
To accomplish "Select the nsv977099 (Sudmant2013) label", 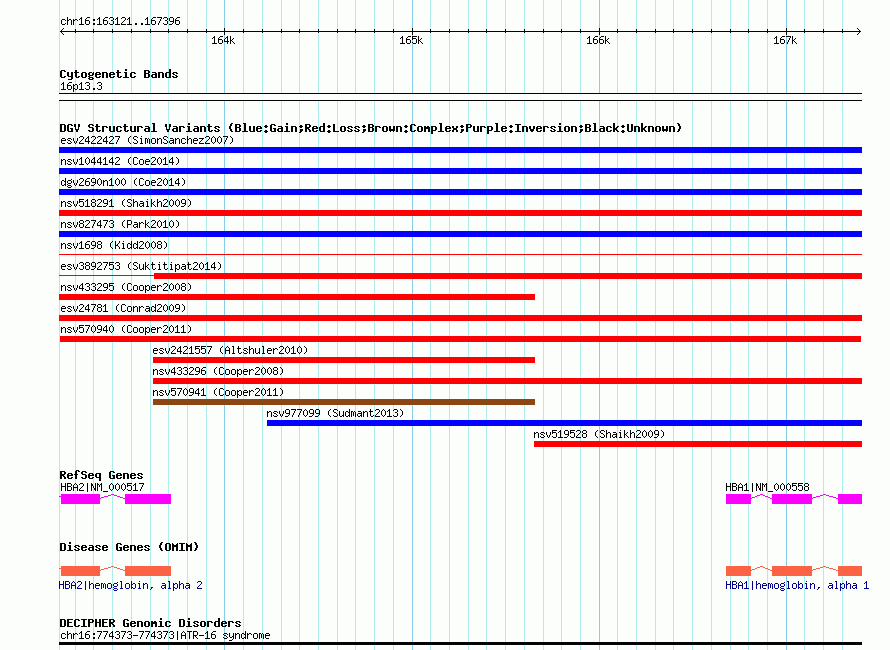I will [x=335, y=413].
